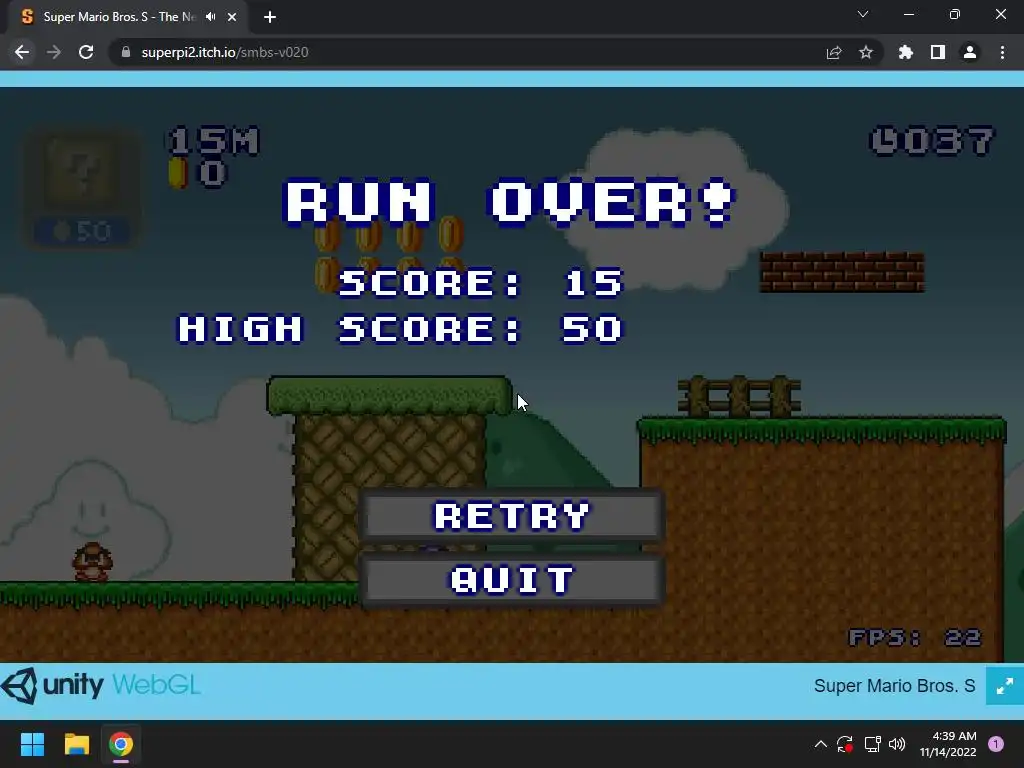Open volume control in tray
Viewport: 1024px width, 768px height.
tap(897, 744)
